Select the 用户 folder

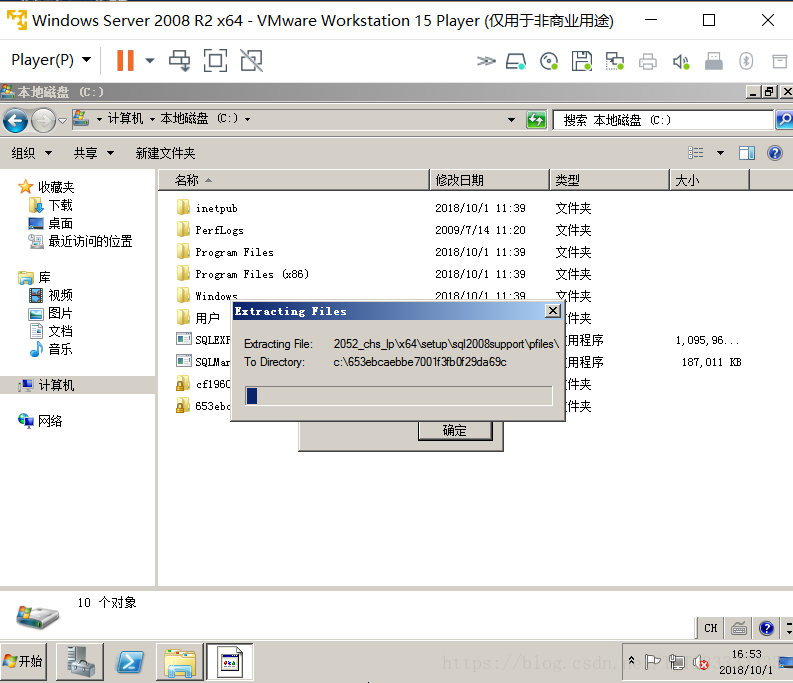tap(208, 318)
